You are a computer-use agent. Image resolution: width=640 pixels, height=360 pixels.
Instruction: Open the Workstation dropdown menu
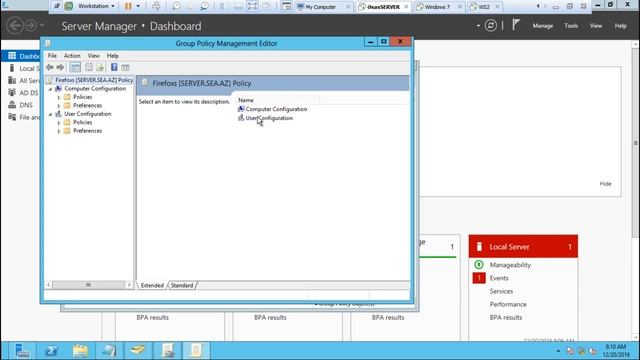96,6
